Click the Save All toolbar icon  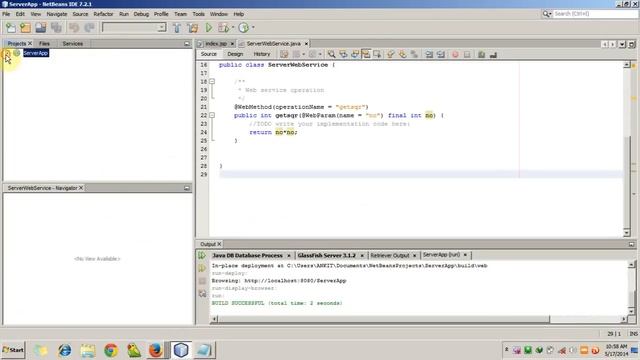click(x=56, y=27)
